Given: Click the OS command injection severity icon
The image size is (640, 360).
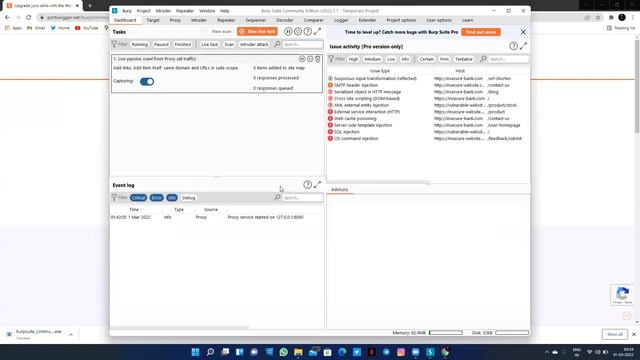Looking at the screenshot, I should (x=330, y=138).
